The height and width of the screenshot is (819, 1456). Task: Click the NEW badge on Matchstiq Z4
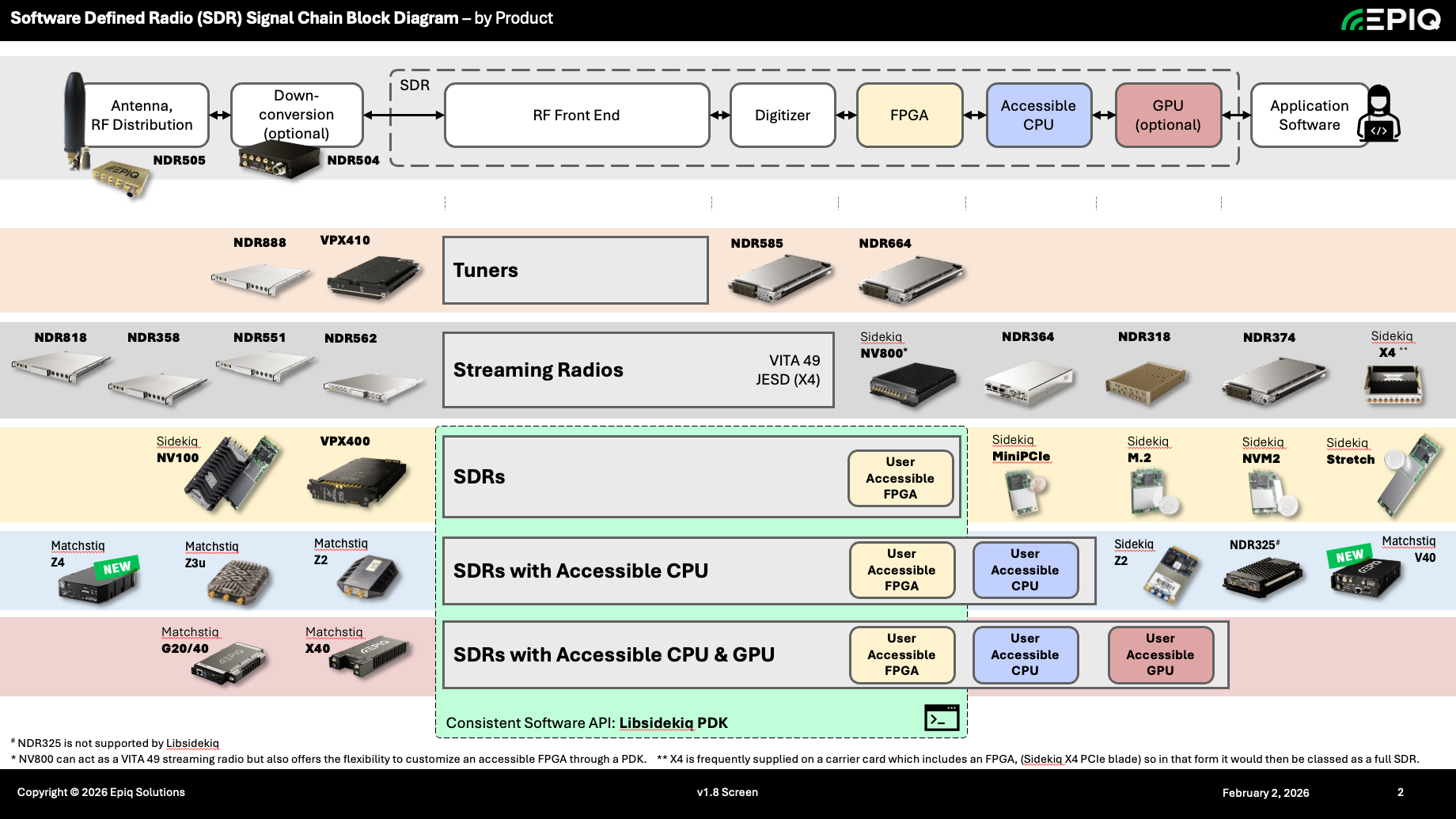(117, 567)
